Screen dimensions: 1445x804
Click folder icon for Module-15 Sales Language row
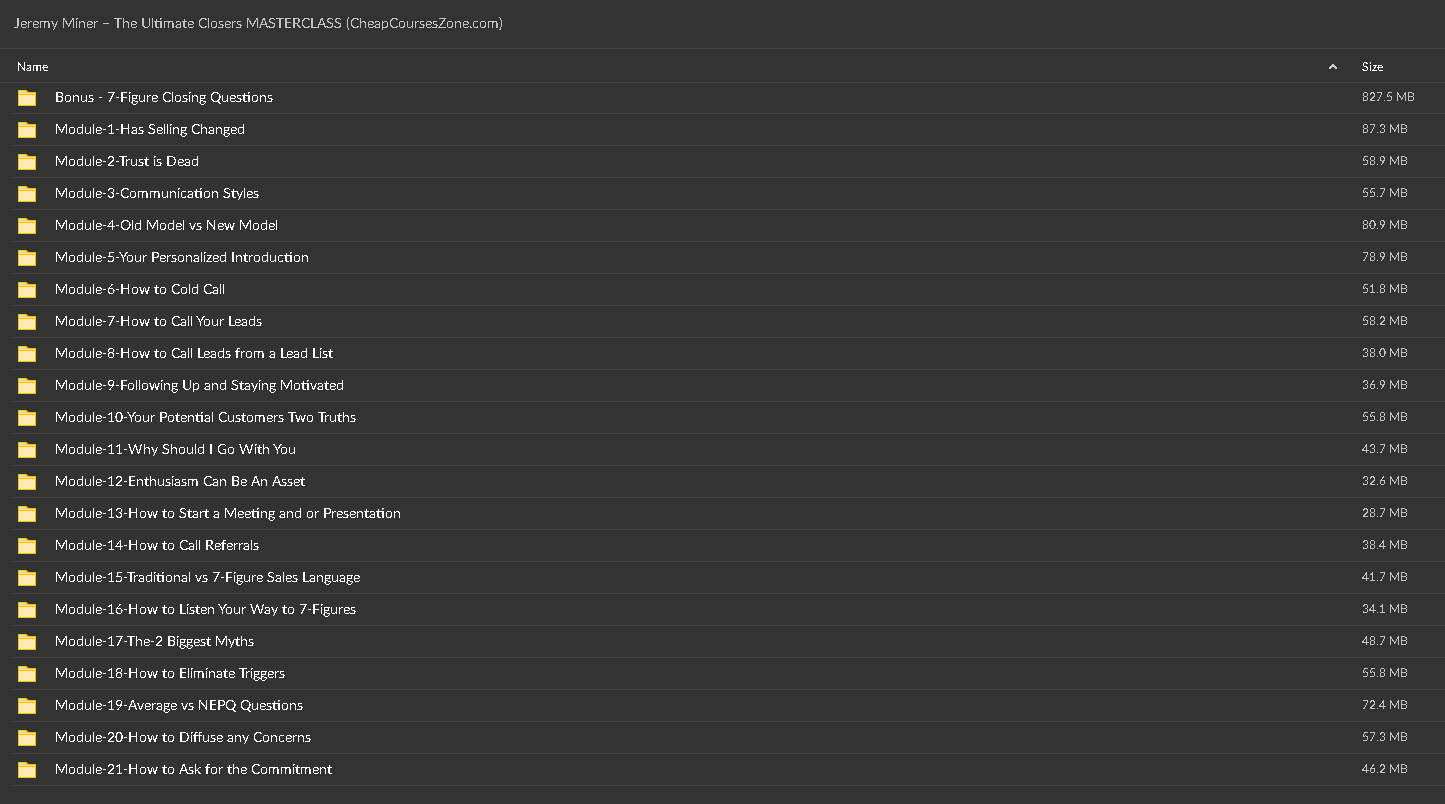click(x=27, y=578)
